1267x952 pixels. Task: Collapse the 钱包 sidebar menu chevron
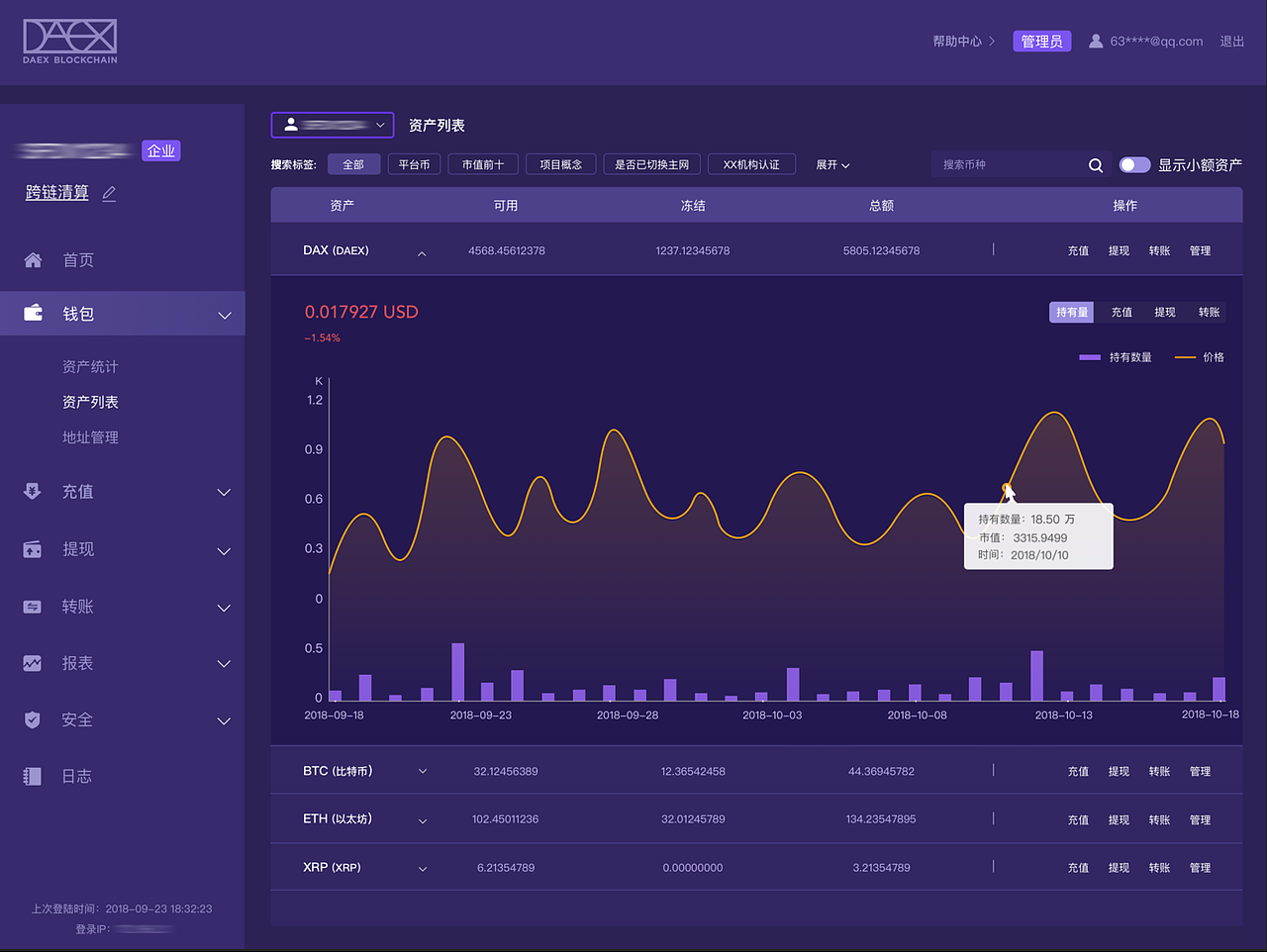pyautogui.click(x=225, y=315)
